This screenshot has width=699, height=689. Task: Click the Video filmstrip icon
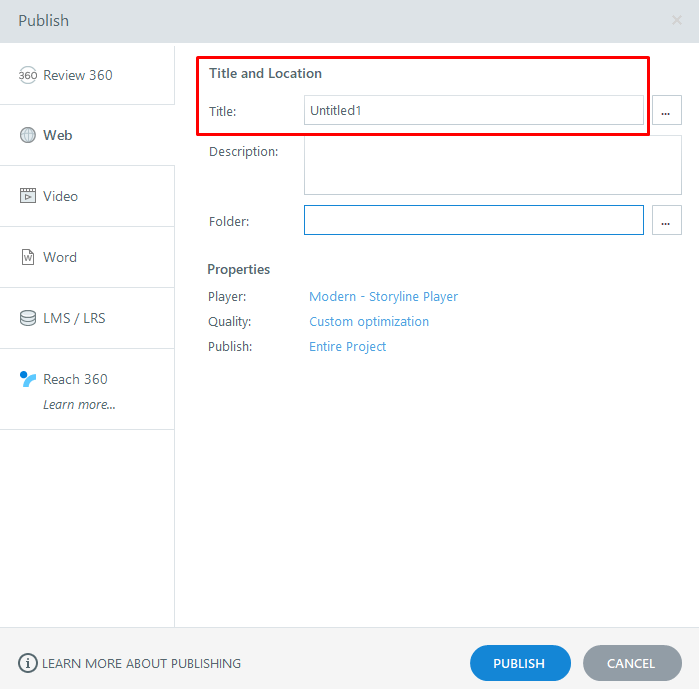[28, 196]
